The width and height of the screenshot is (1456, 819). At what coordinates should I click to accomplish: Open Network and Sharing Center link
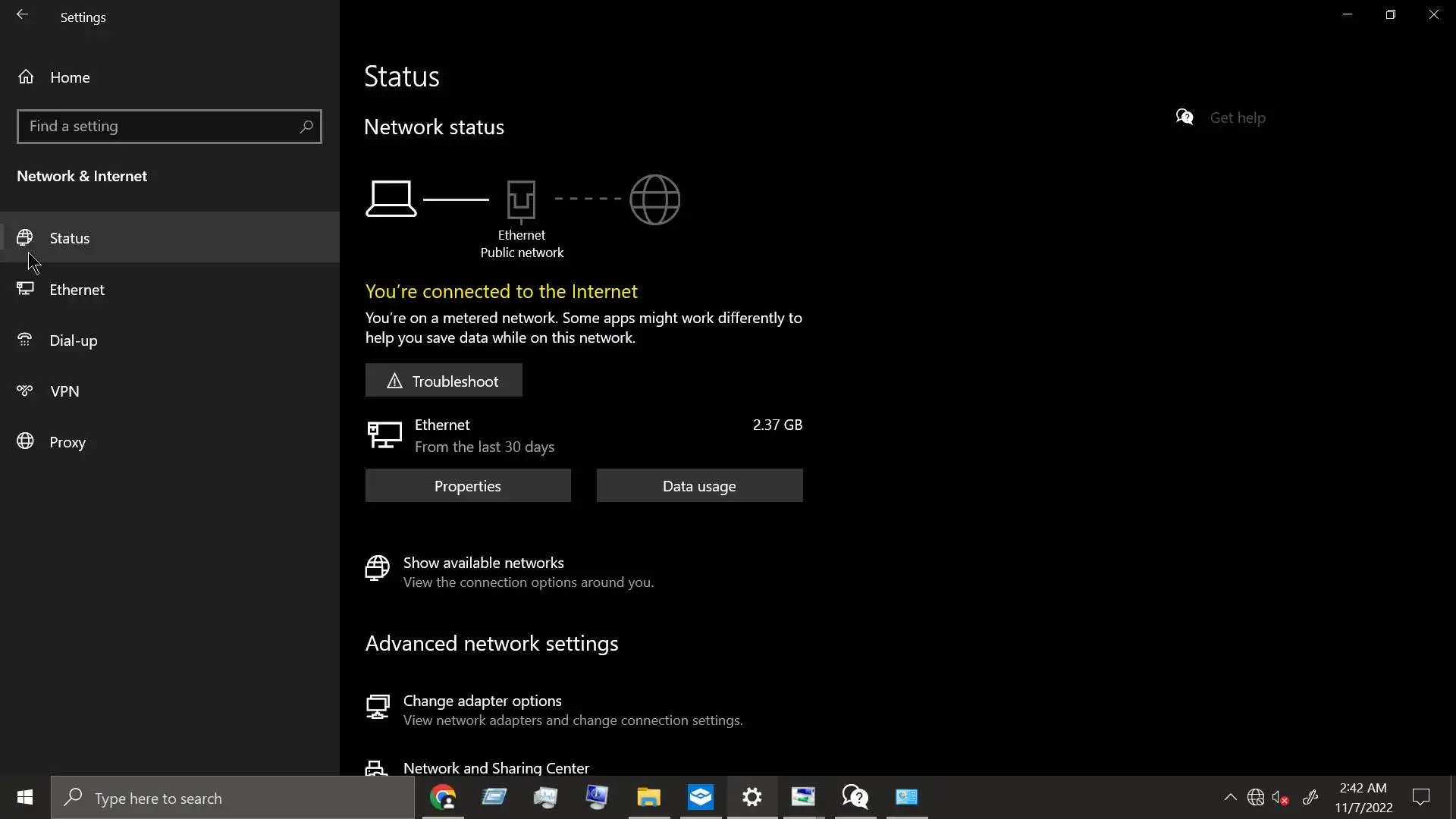pos(496,767)
